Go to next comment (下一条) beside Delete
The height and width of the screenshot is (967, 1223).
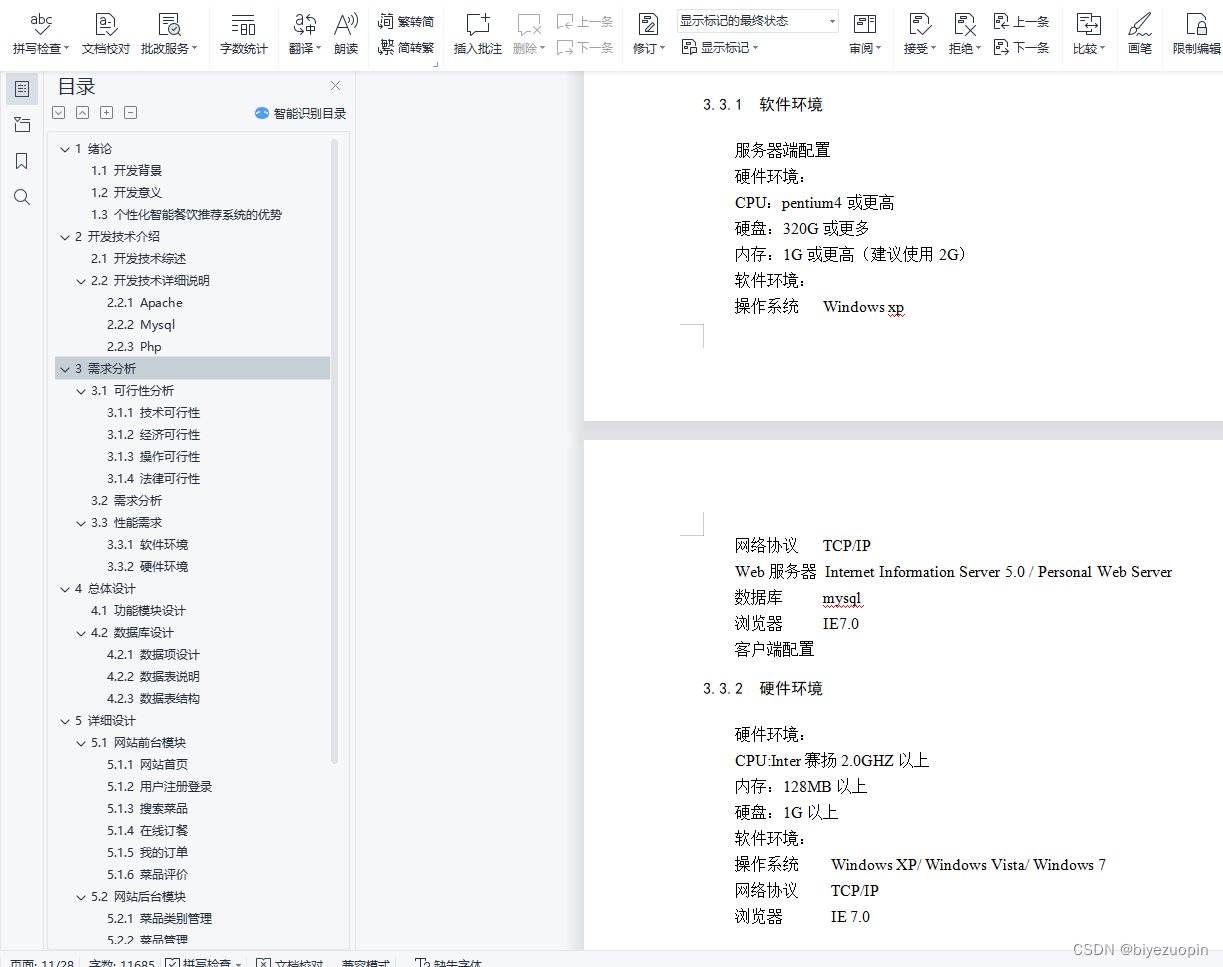(x=585, y=46)
